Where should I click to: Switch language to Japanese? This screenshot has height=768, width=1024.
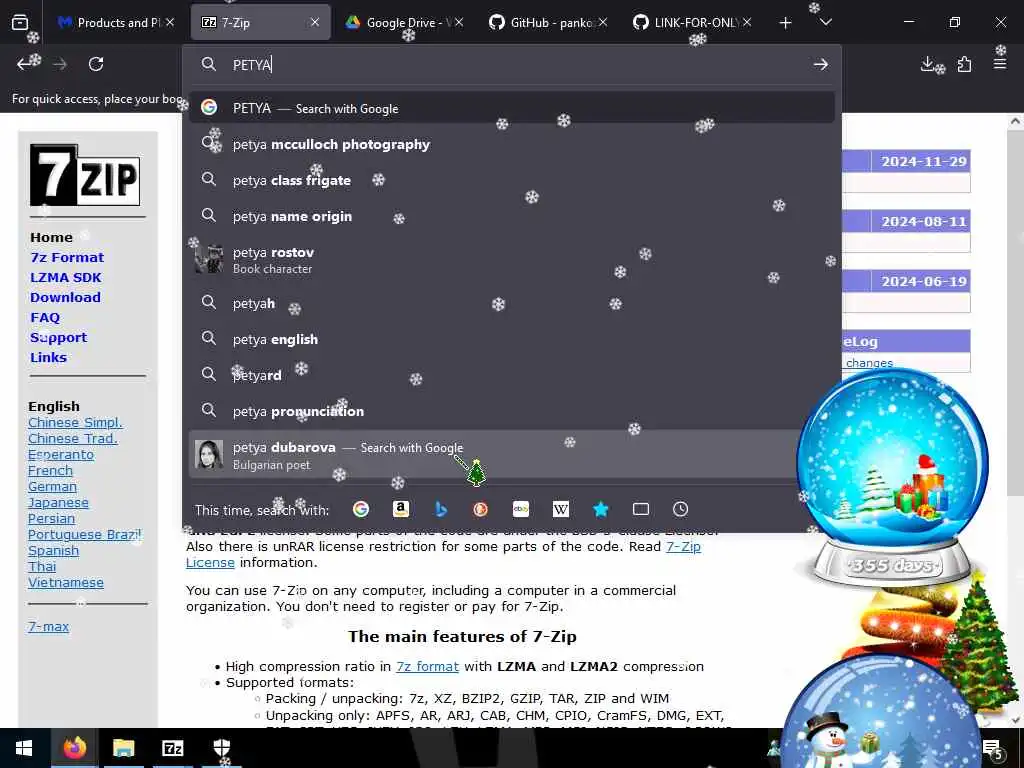click(x=58, y=503)
